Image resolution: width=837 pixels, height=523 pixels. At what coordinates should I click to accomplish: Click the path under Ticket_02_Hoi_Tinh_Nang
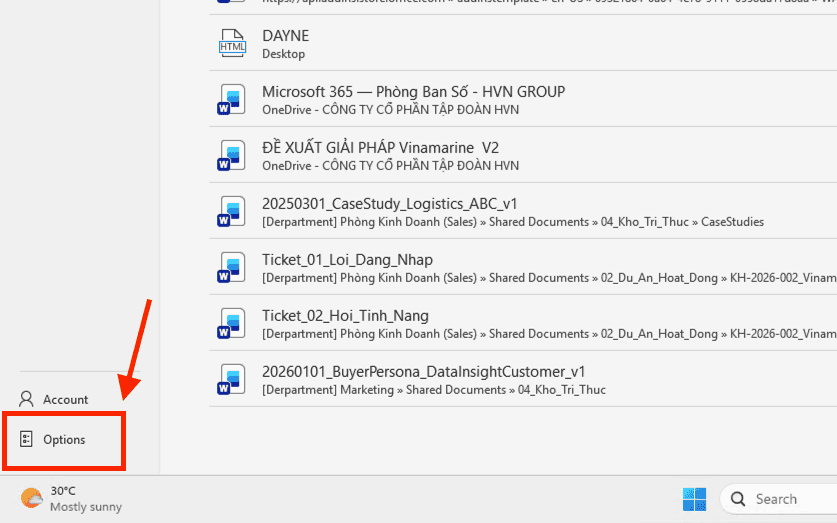click(x=549, y=334)
